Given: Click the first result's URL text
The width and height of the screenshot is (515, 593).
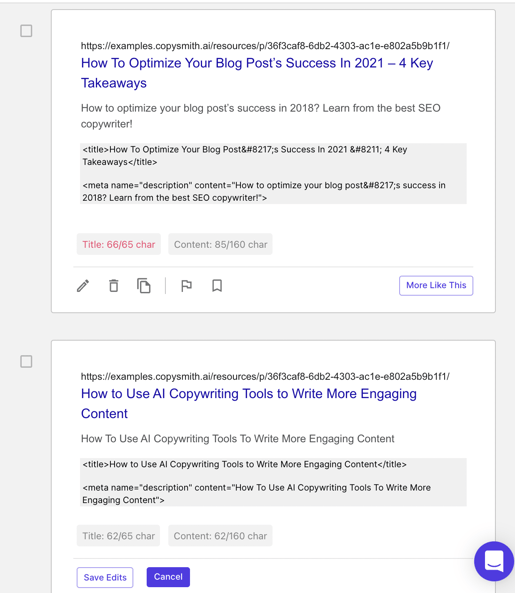Looking at the screenshot, I should pyautogui.click(x=265, y=46).
